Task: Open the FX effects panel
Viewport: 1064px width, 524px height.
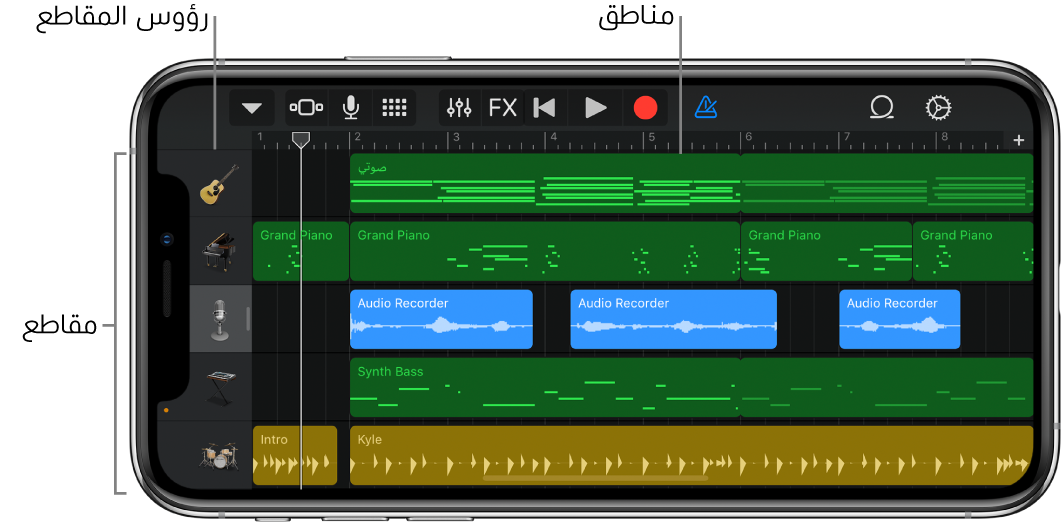Action: 502,108
